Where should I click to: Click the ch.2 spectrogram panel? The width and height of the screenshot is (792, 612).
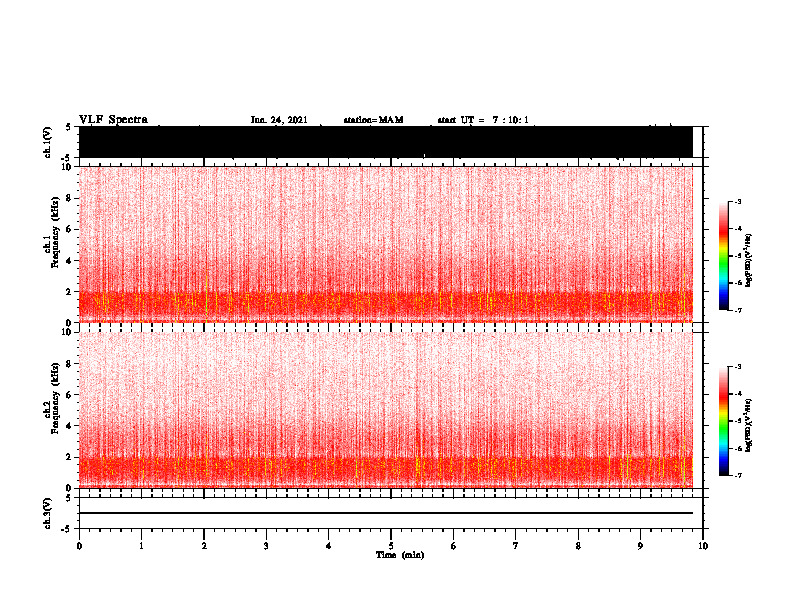(386, 410)
